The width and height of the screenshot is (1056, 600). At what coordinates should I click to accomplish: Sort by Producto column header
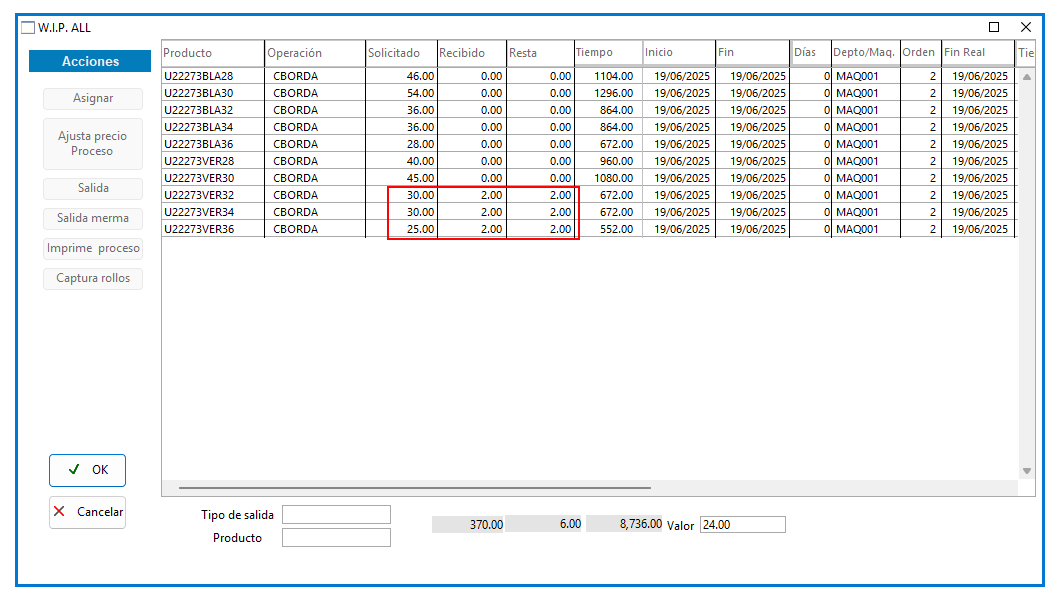tap(213, 53)
